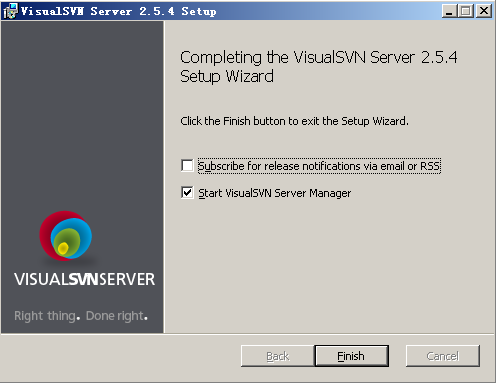Click the Finish button
Image resolution: width=499 pixels, height=383 pixels.
352,356
